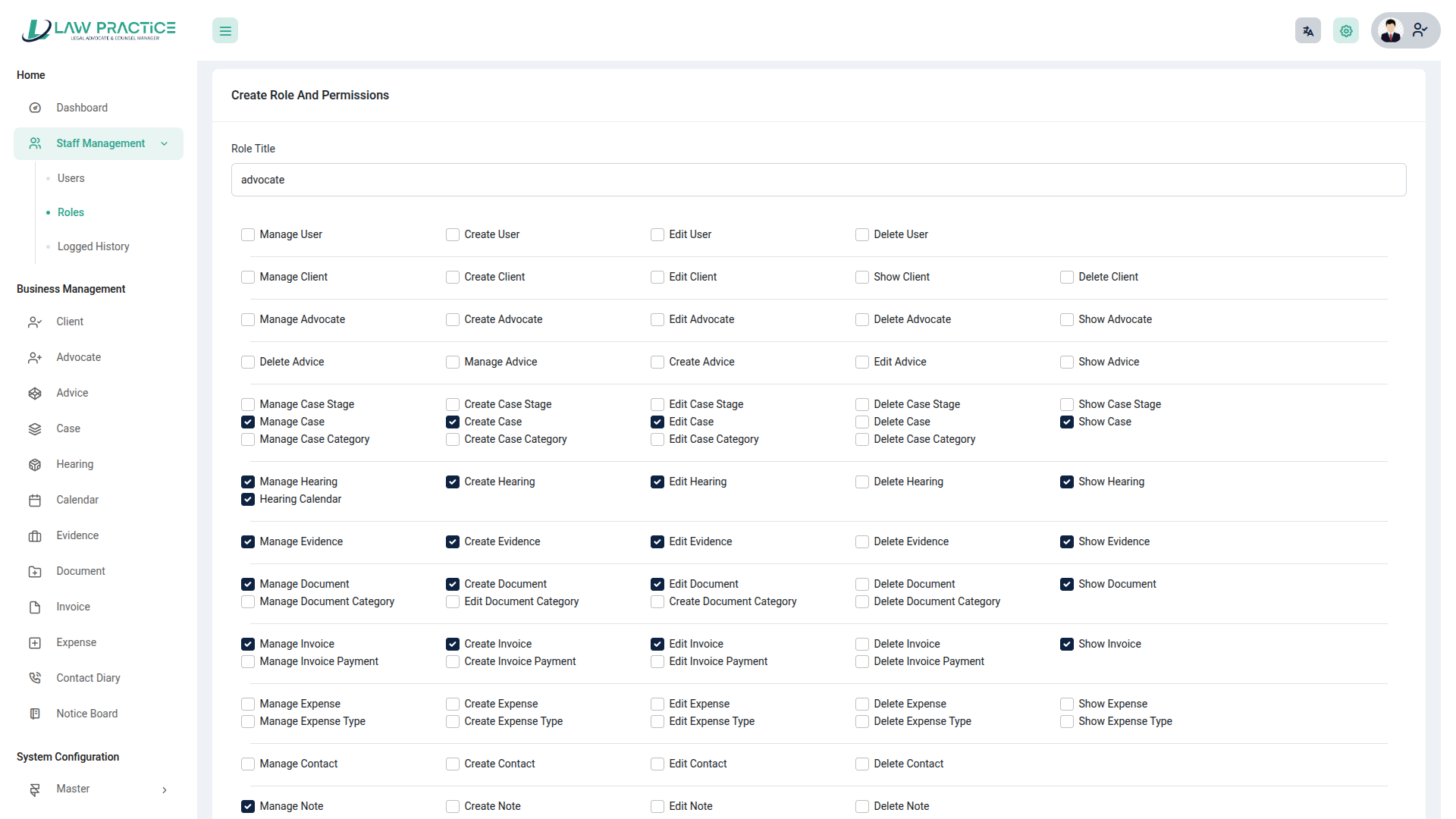Expand the Master submenu arrow
The image size is (1456, 819).
click(165, 790)
